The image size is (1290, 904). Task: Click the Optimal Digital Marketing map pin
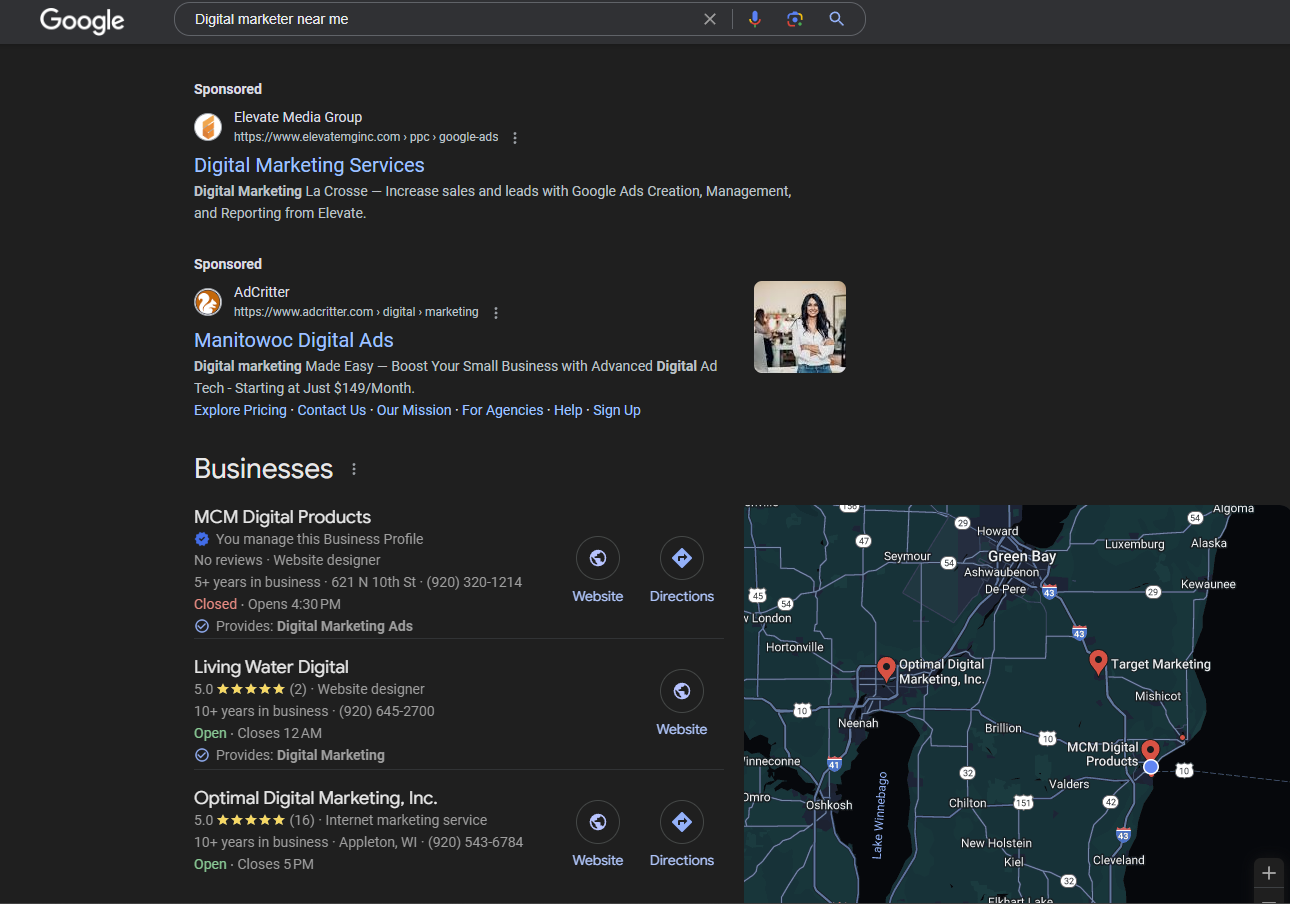tap(886, 669)
